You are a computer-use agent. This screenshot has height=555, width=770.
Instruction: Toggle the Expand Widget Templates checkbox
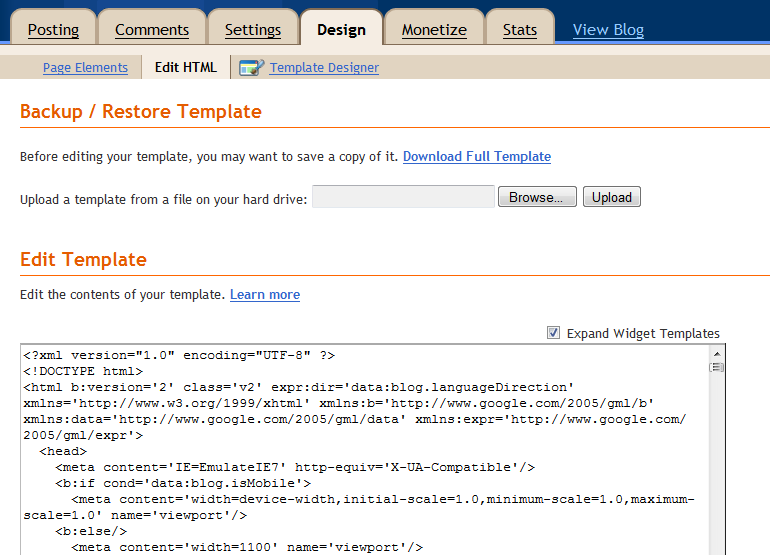(553, 333)
